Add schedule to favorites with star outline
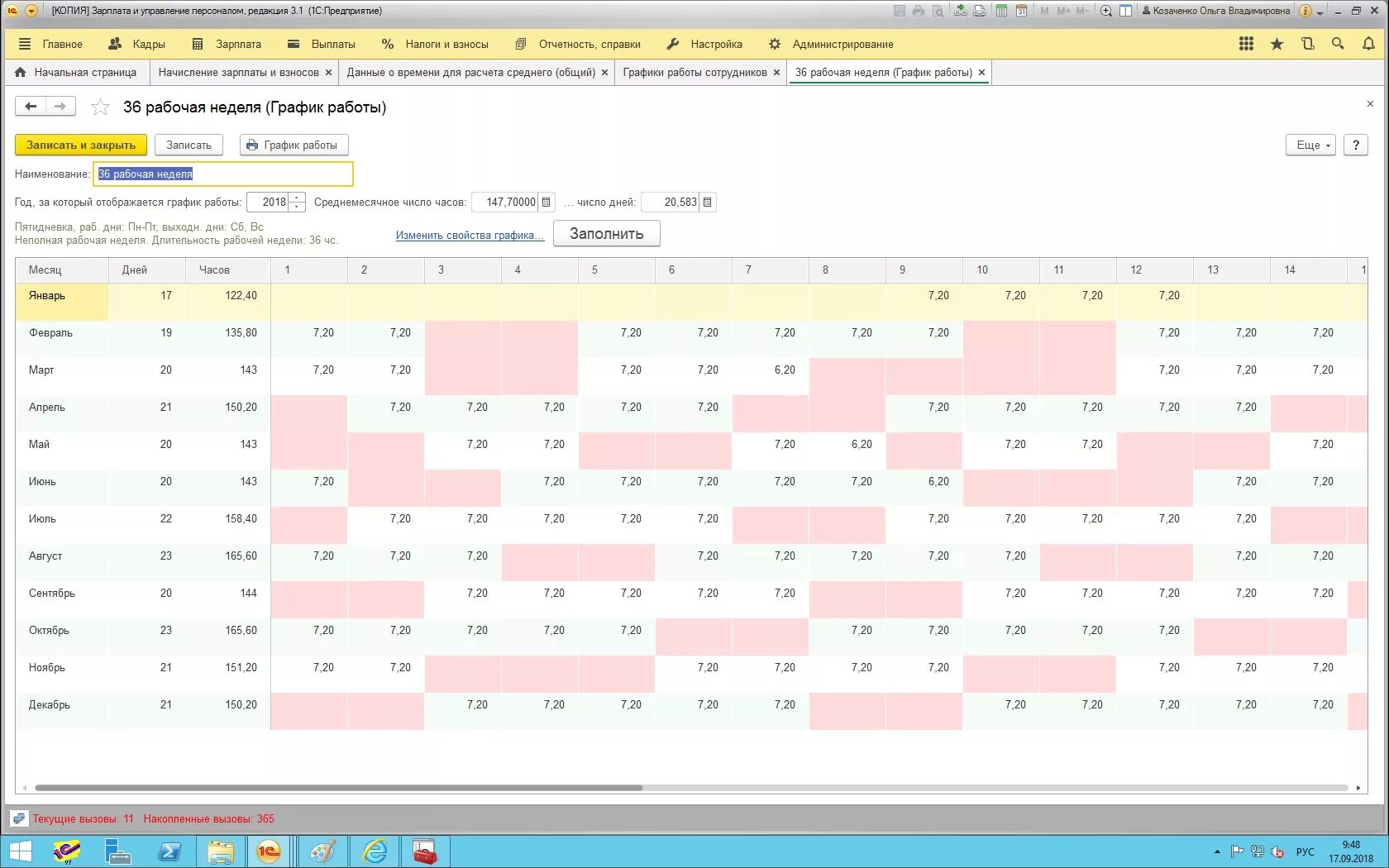 [100, 107]
